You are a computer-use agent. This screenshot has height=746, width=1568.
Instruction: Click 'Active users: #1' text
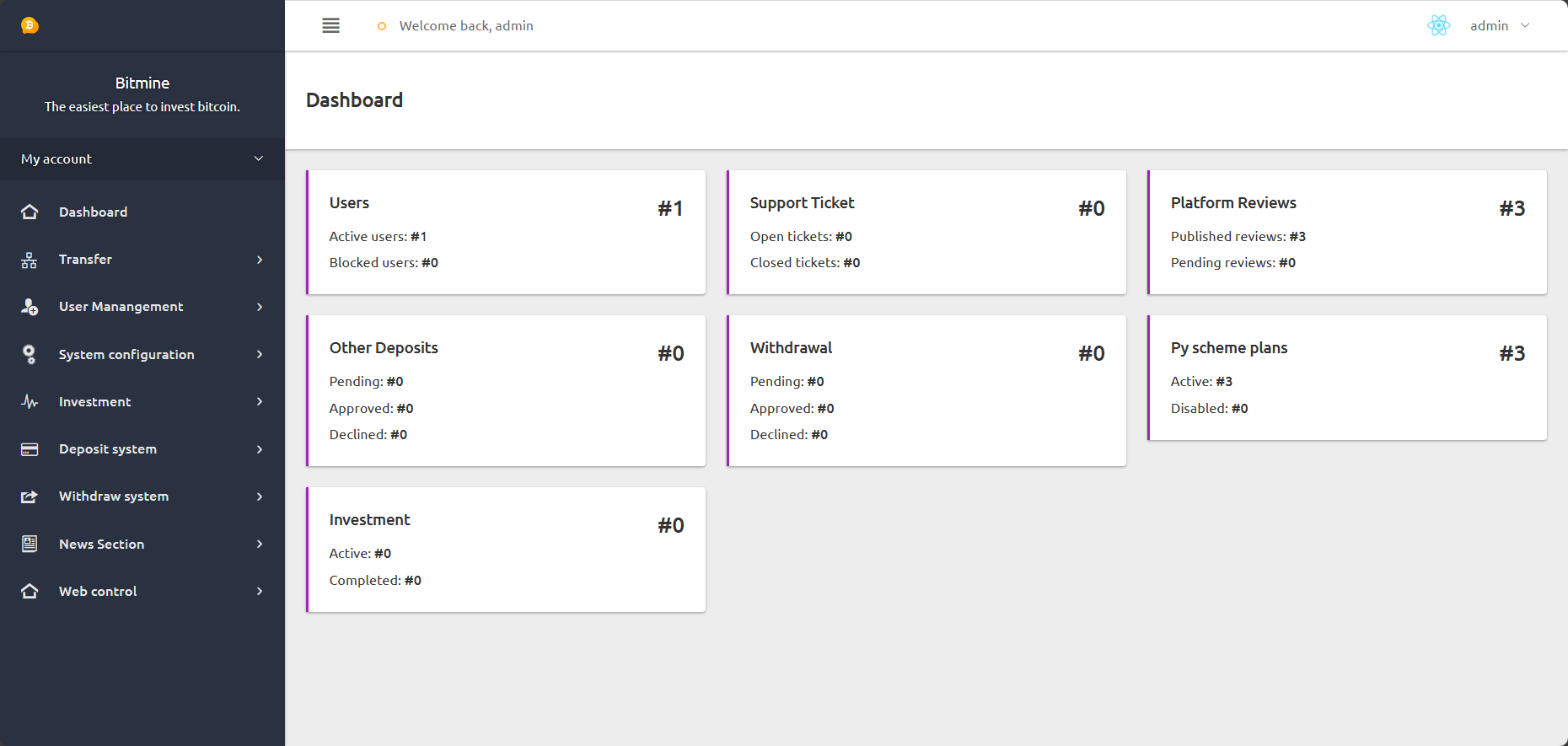[x=378, y=237]
